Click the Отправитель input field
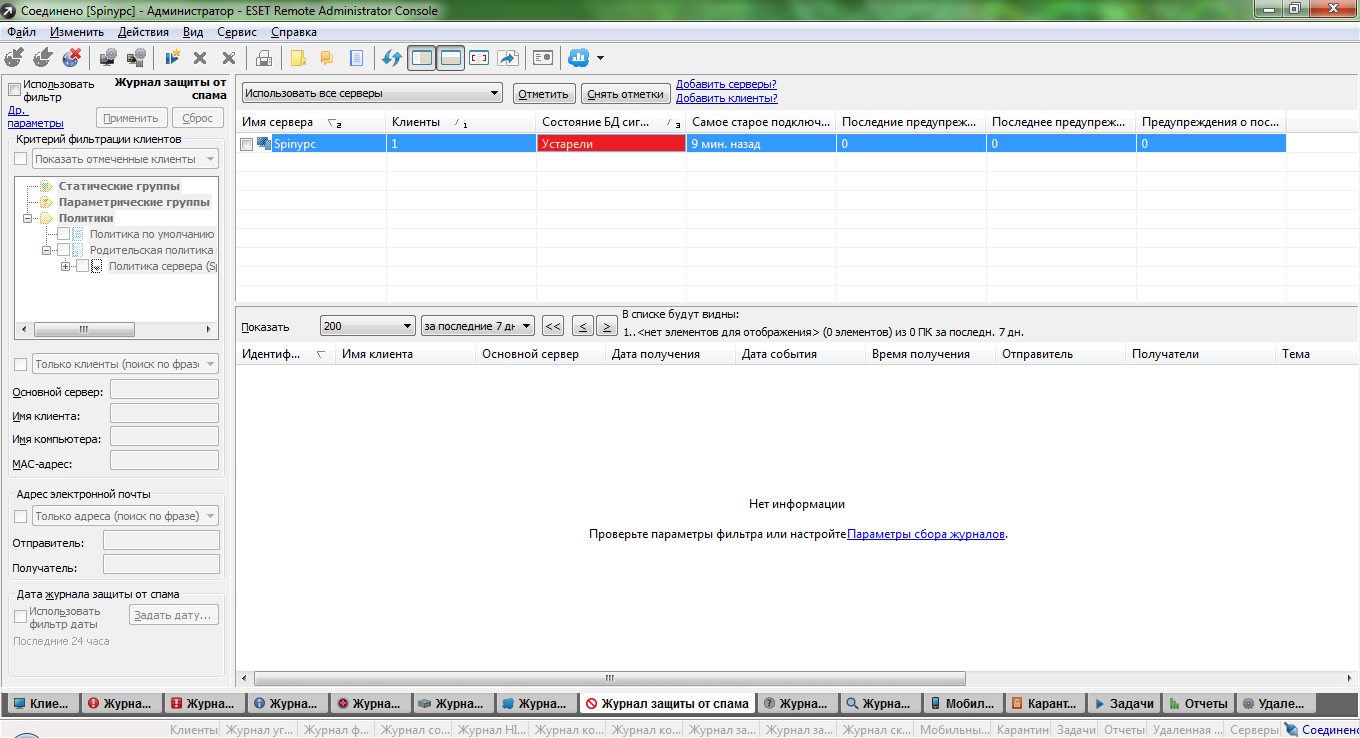The image size is (1360, 738). pyautogui.click(x=161, y=541)
